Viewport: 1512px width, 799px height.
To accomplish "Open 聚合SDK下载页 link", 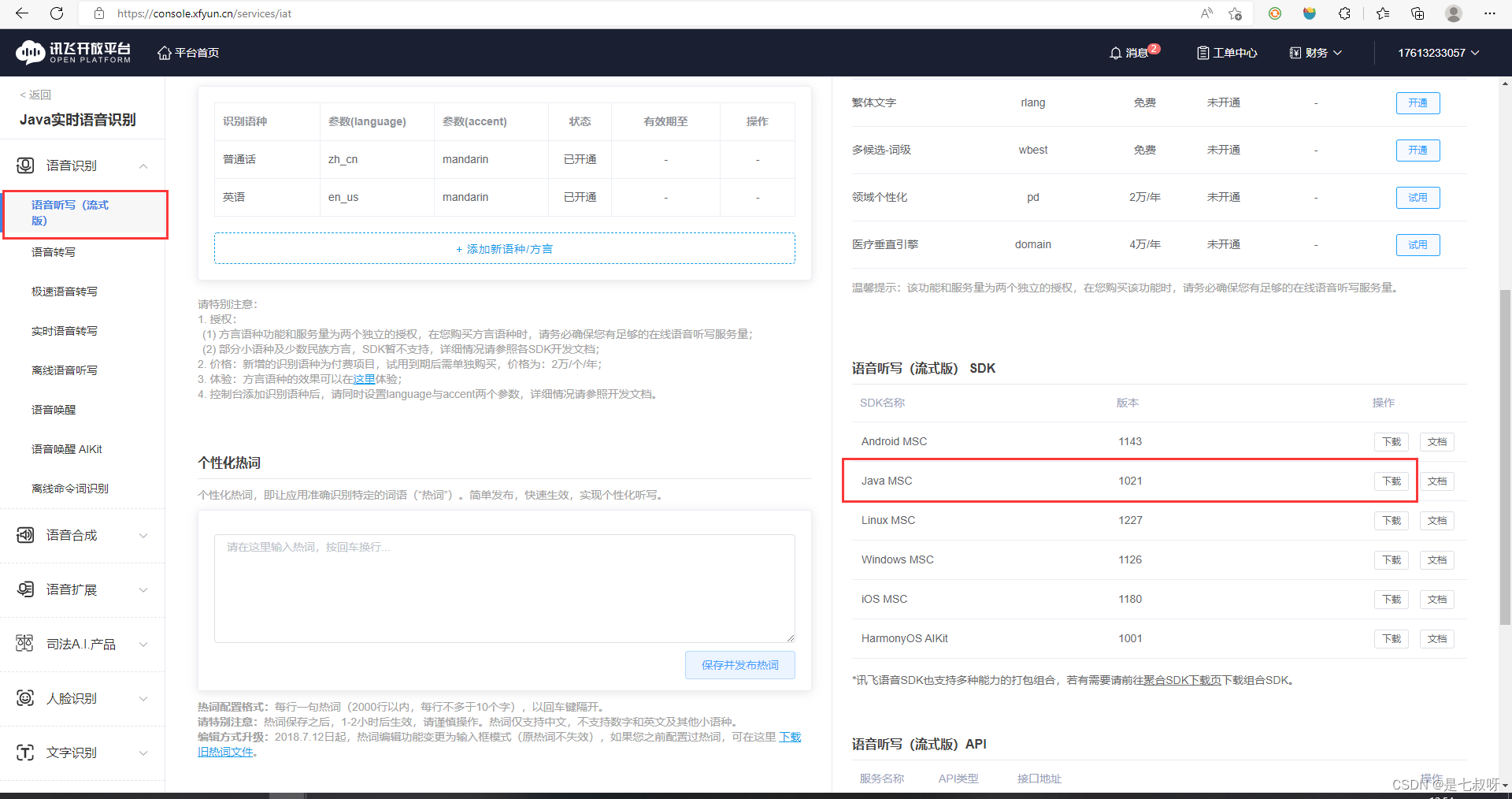I will click(x=1182, y=680).
